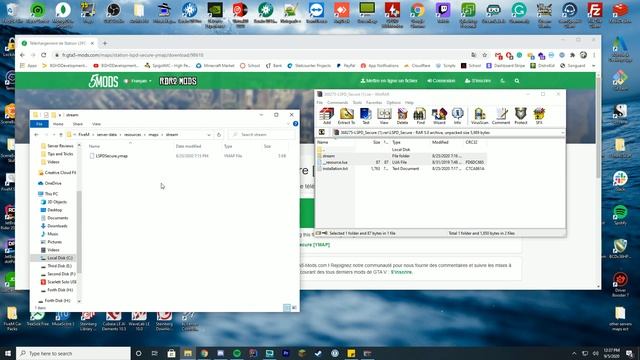Show more Chrome bookmarks chevron
The height and width of the screenshot is (360, 640).
pos(593,65)
